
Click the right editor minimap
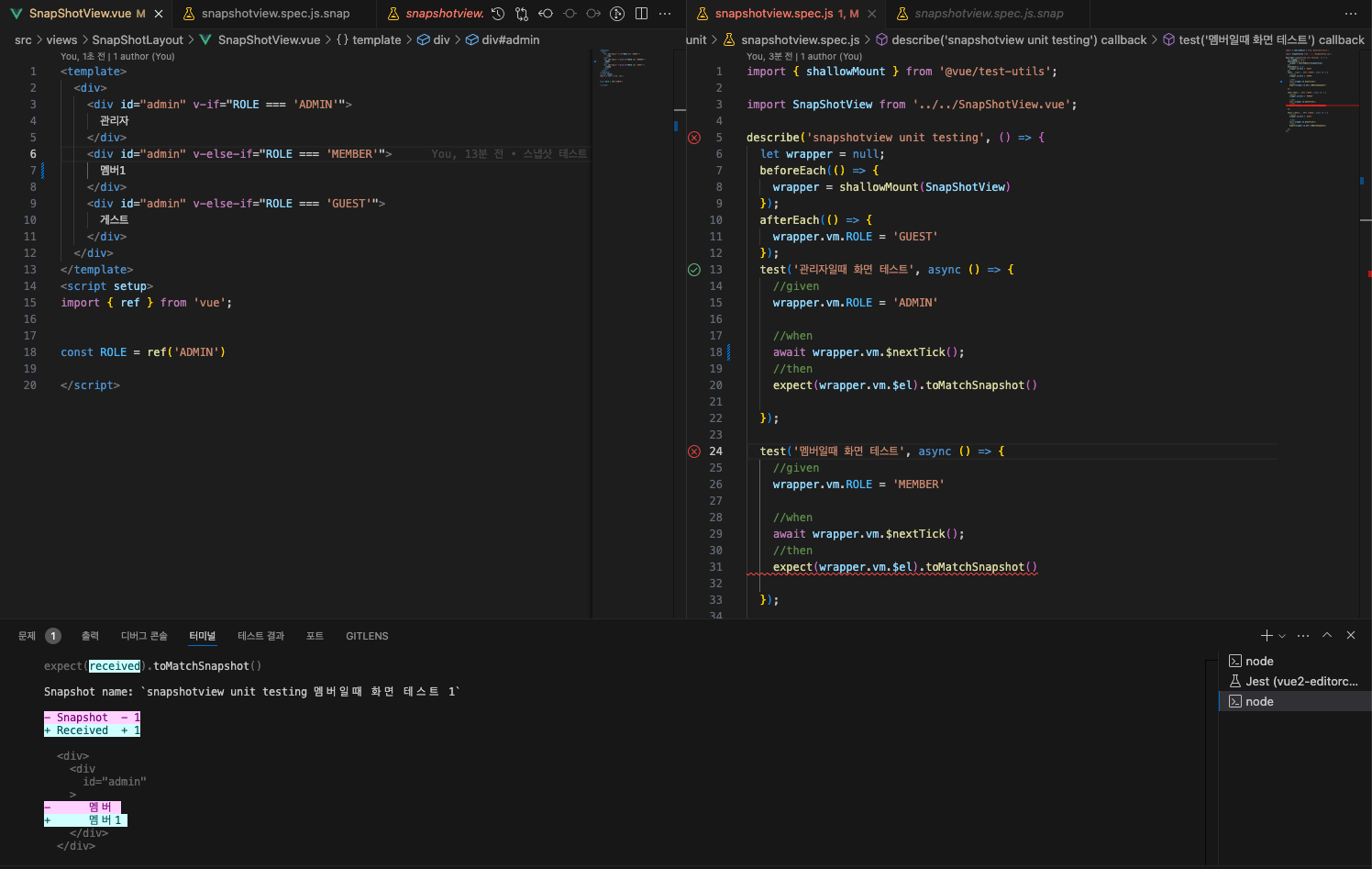coord(1322,90)
